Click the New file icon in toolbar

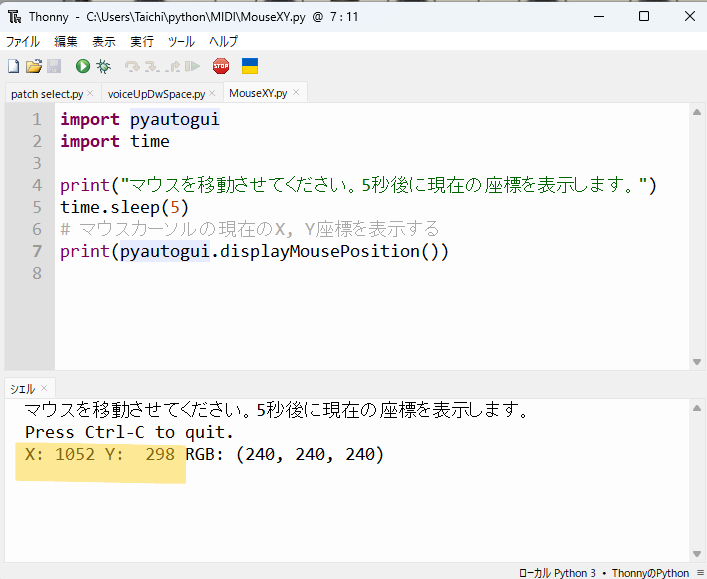pos(13,66)
